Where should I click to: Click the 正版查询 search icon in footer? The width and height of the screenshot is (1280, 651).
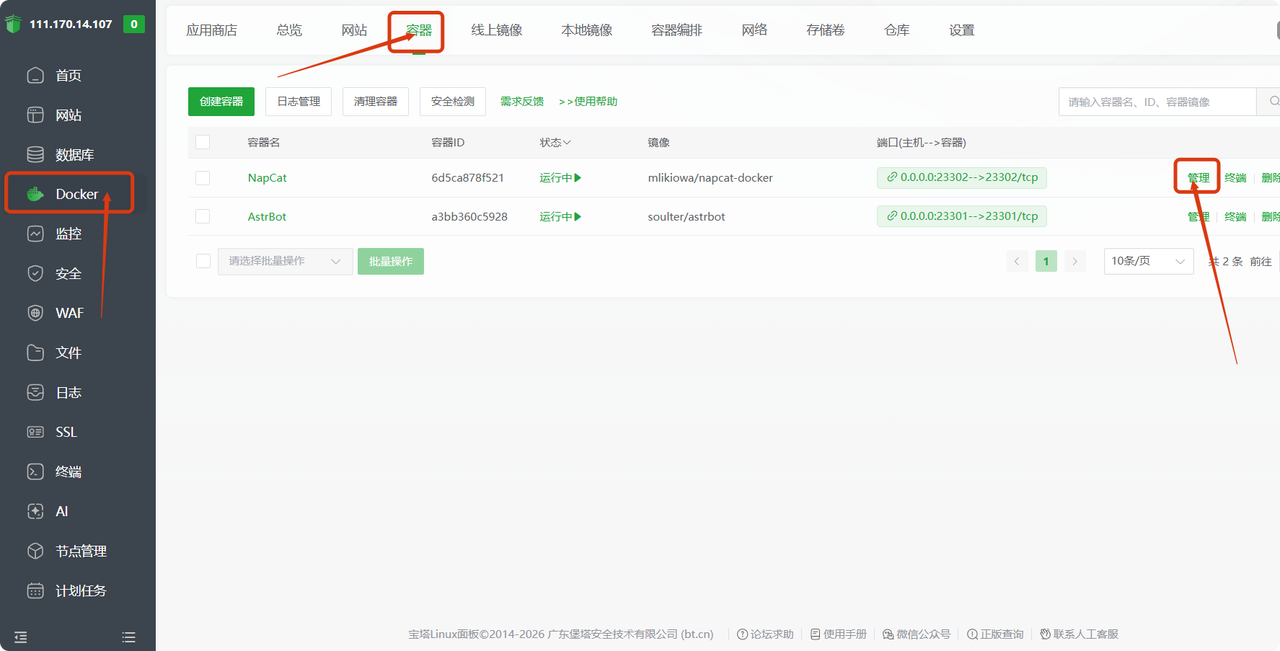[972, 634]
